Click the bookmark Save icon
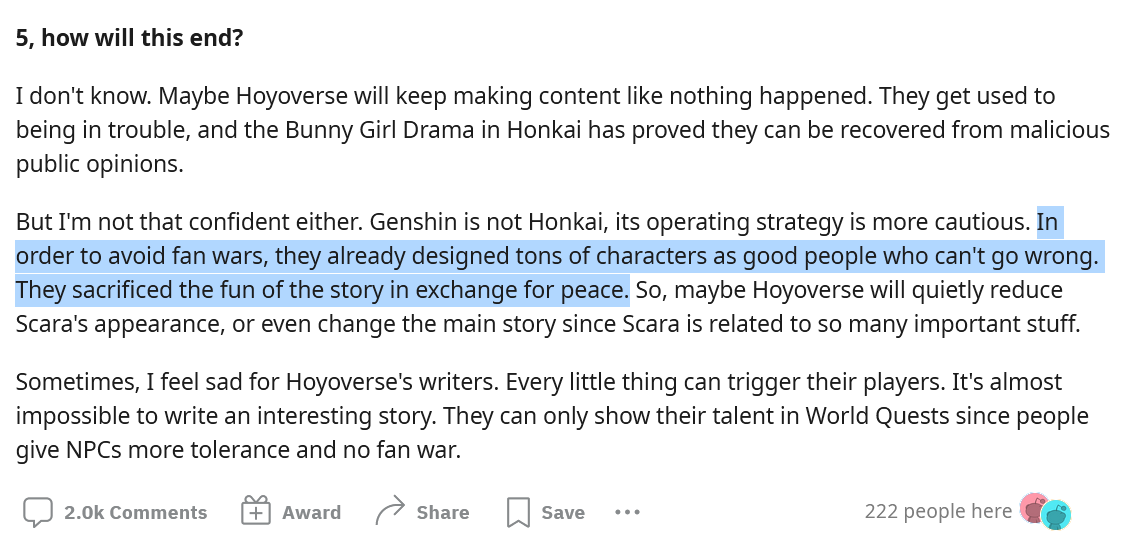The width and height of the screenshot is (1125, 547). point(518,512)
